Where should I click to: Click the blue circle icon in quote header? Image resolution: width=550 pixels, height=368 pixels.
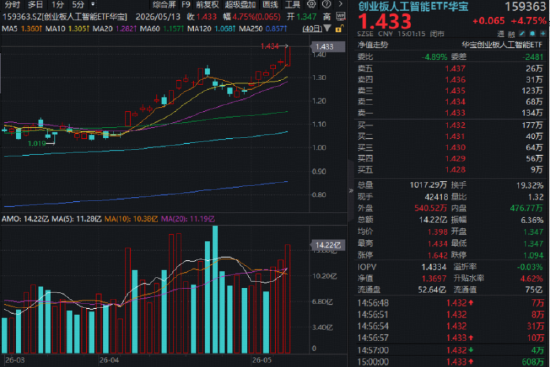click(532, 34)
